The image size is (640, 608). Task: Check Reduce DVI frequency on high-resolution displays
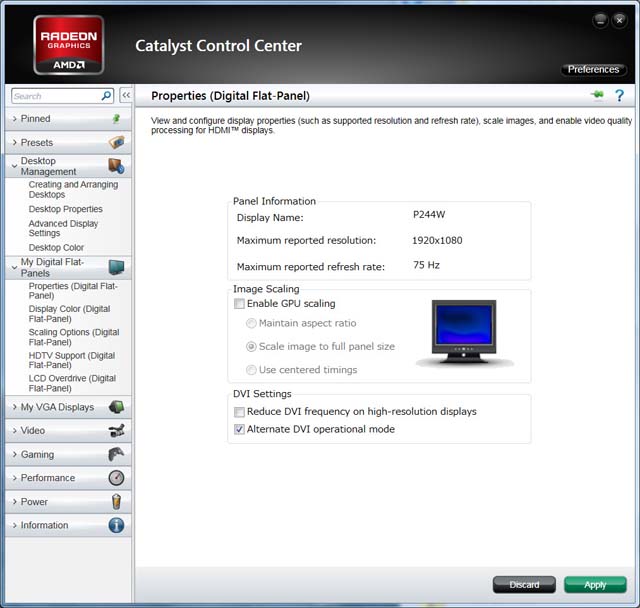239,412
